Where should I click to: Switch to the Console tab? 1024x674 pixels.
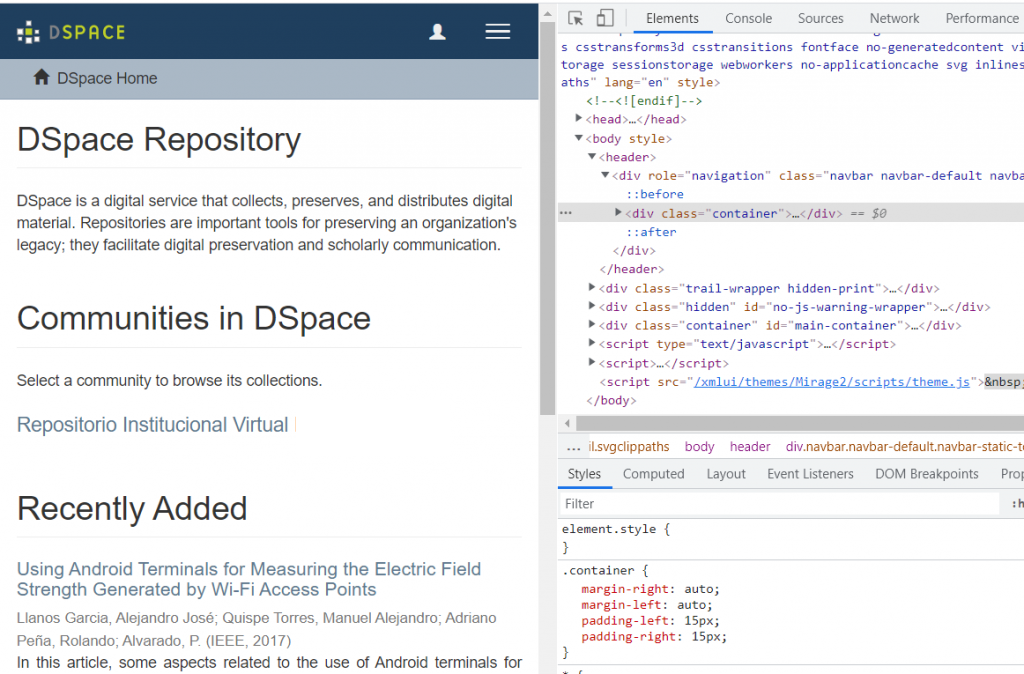click(x=748, y=18)
